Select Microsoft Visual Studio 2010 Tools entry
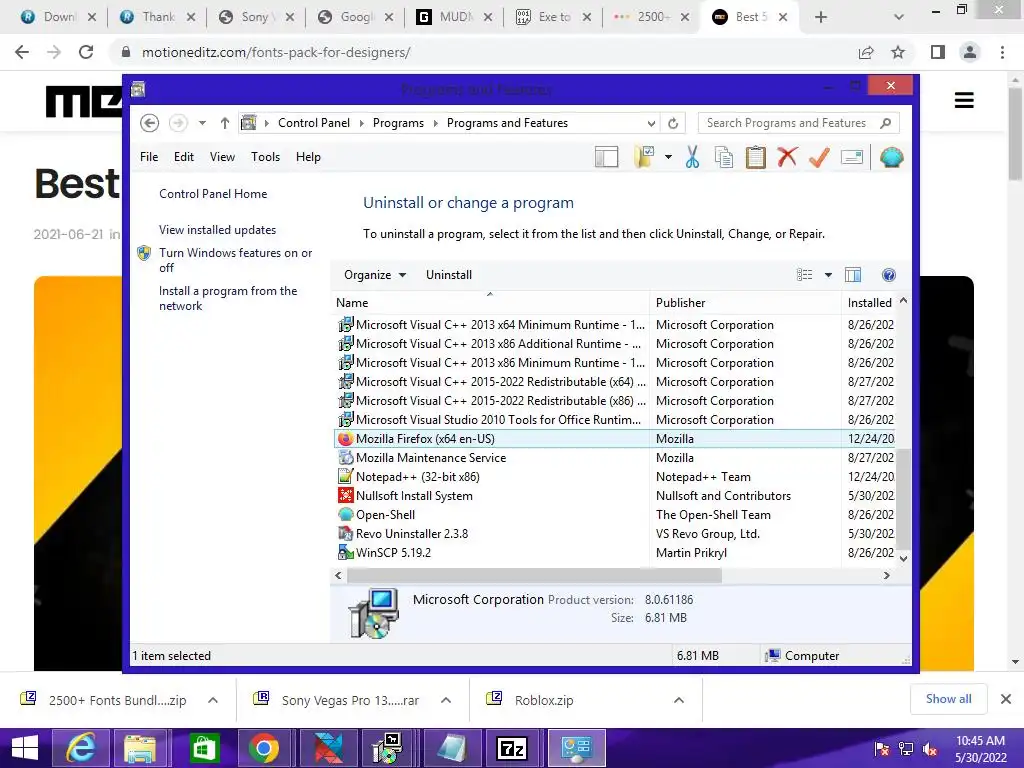Image resolution: width=1024 pixels, height=768 pixels. 614,420
